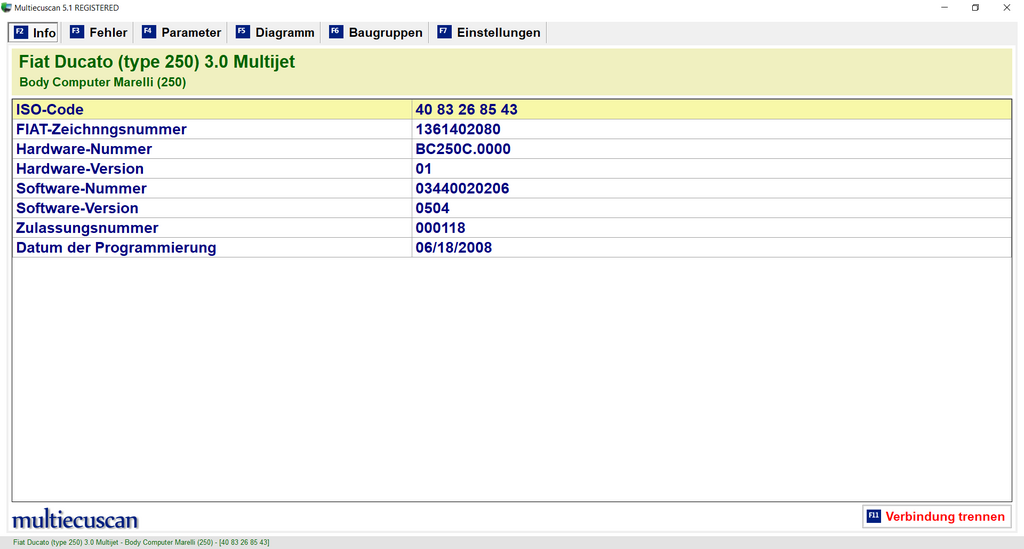Select the Hardware-Nummer row
Viewport: 1024px width, 549px height.
(512, 149)
